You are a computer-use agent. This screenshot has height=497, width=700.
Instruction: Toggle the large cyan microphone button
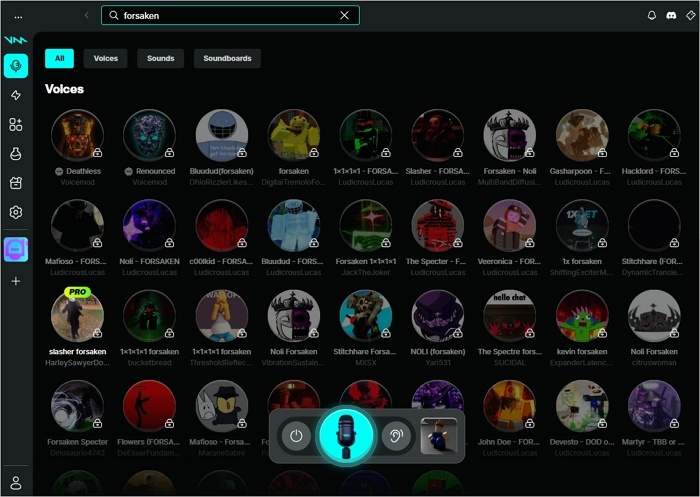pos(346,436)
